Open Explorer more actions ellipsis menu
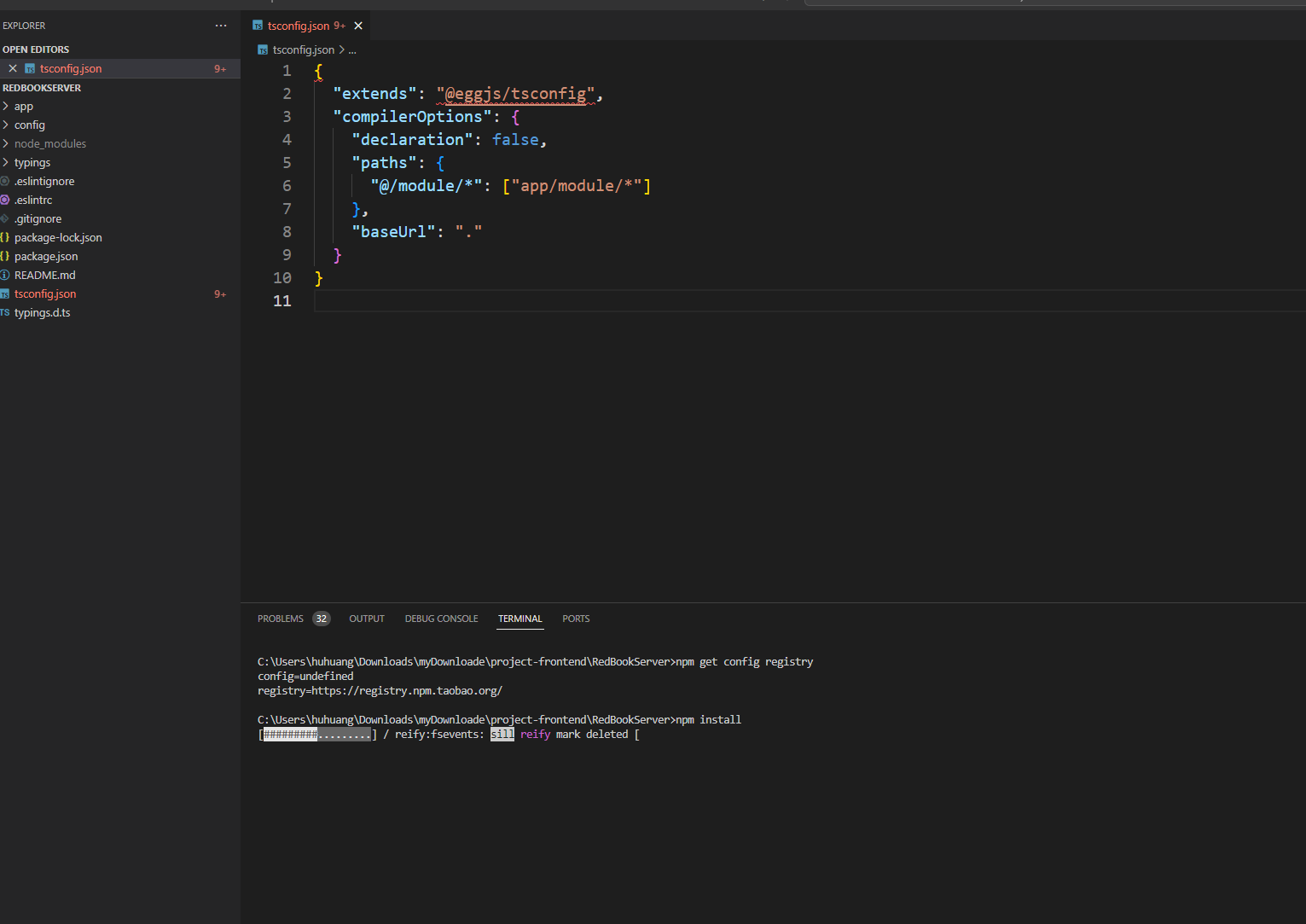The image size is (1306, 924). coord(221,26)
